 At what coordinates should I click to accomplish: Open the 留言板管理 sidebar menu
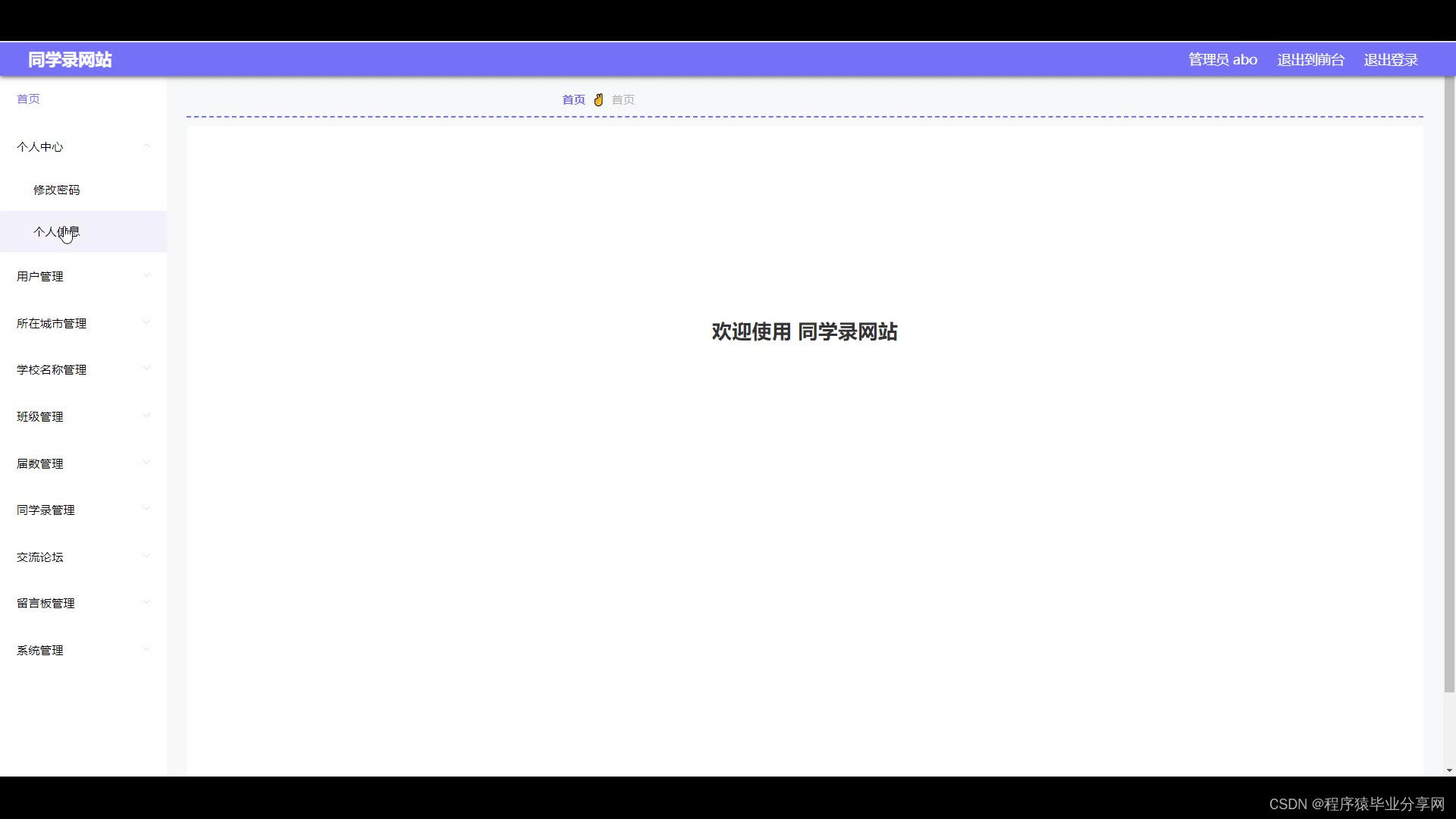click(x=45, y=604)
